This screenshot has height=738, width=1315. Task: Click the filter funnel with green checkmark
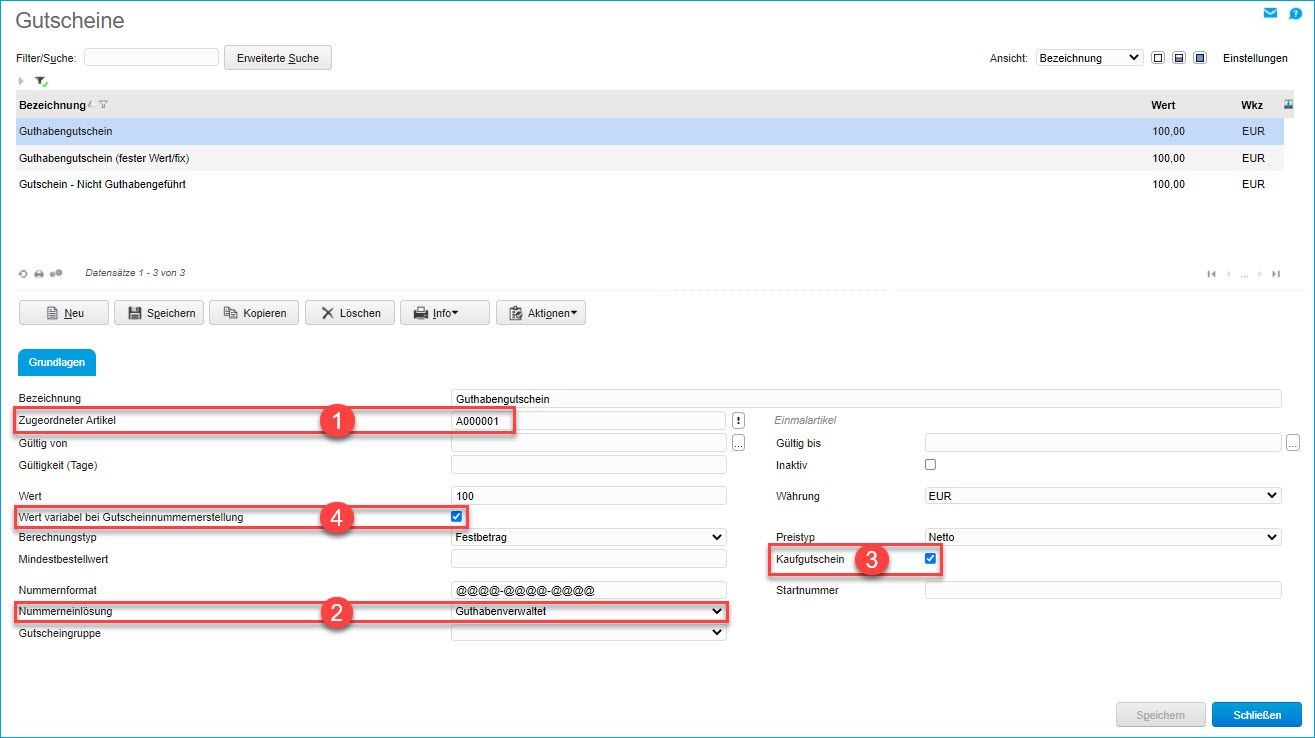41,81
